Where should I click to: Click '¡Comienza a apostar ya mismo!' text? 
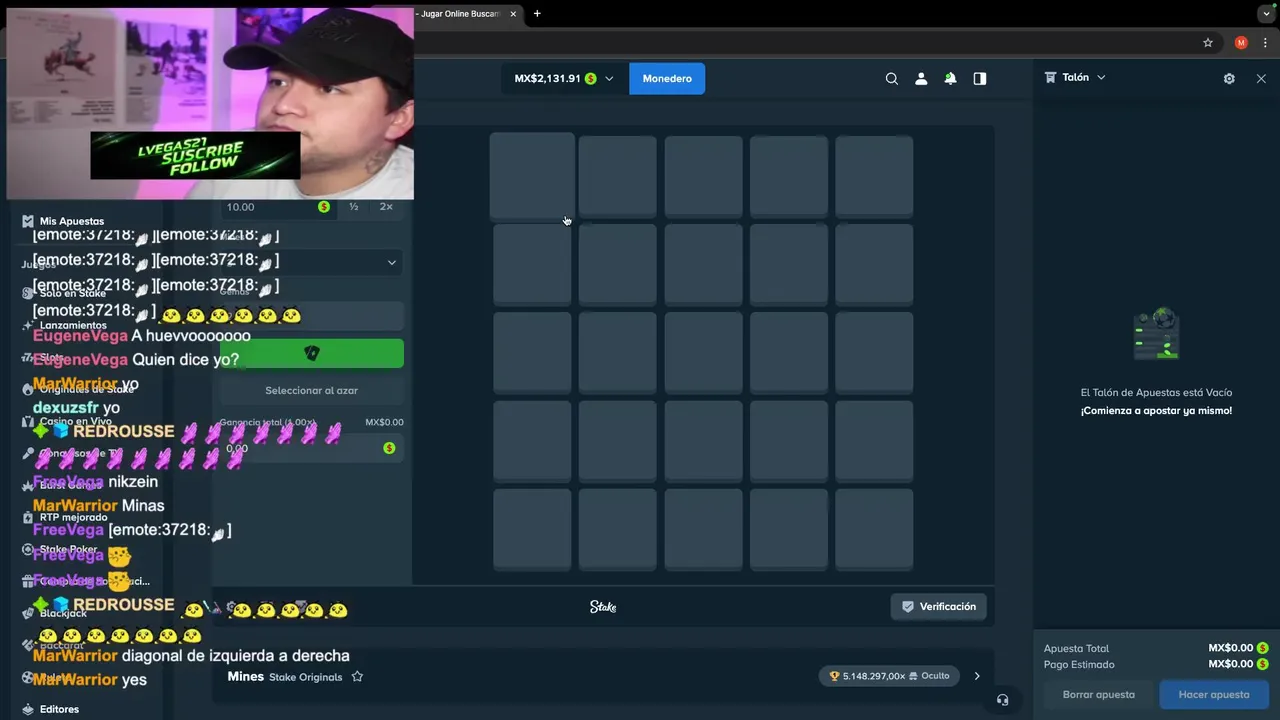coord(1156,411)
